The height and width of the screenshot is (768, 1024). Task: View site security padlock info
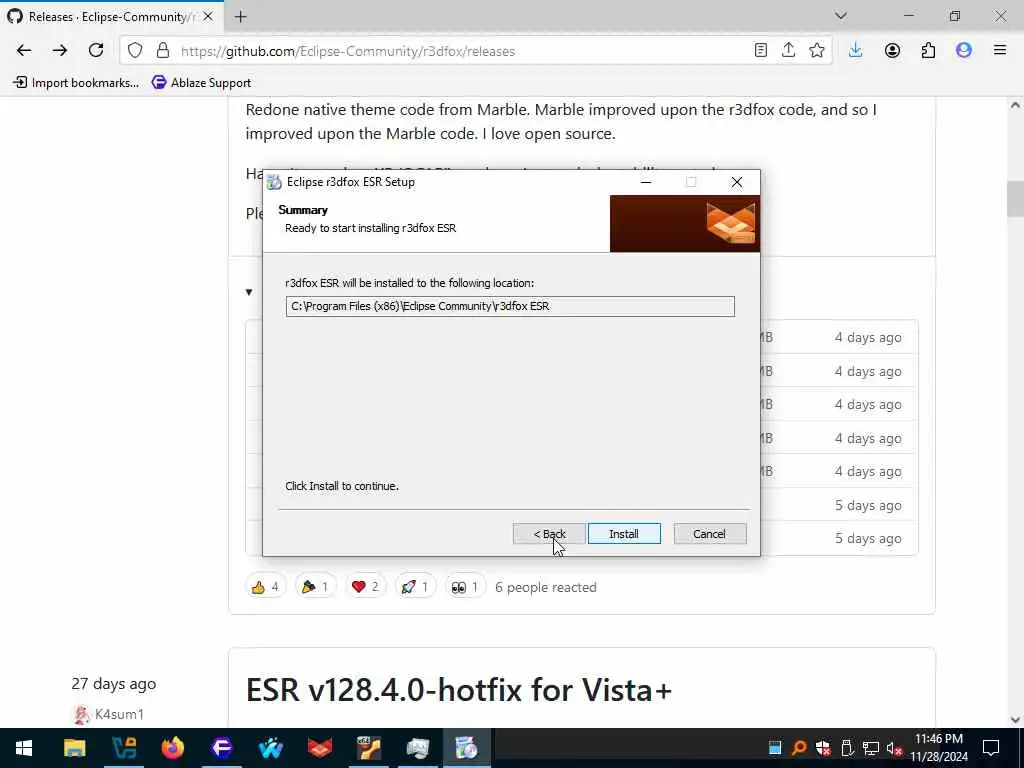coord(163,51)
